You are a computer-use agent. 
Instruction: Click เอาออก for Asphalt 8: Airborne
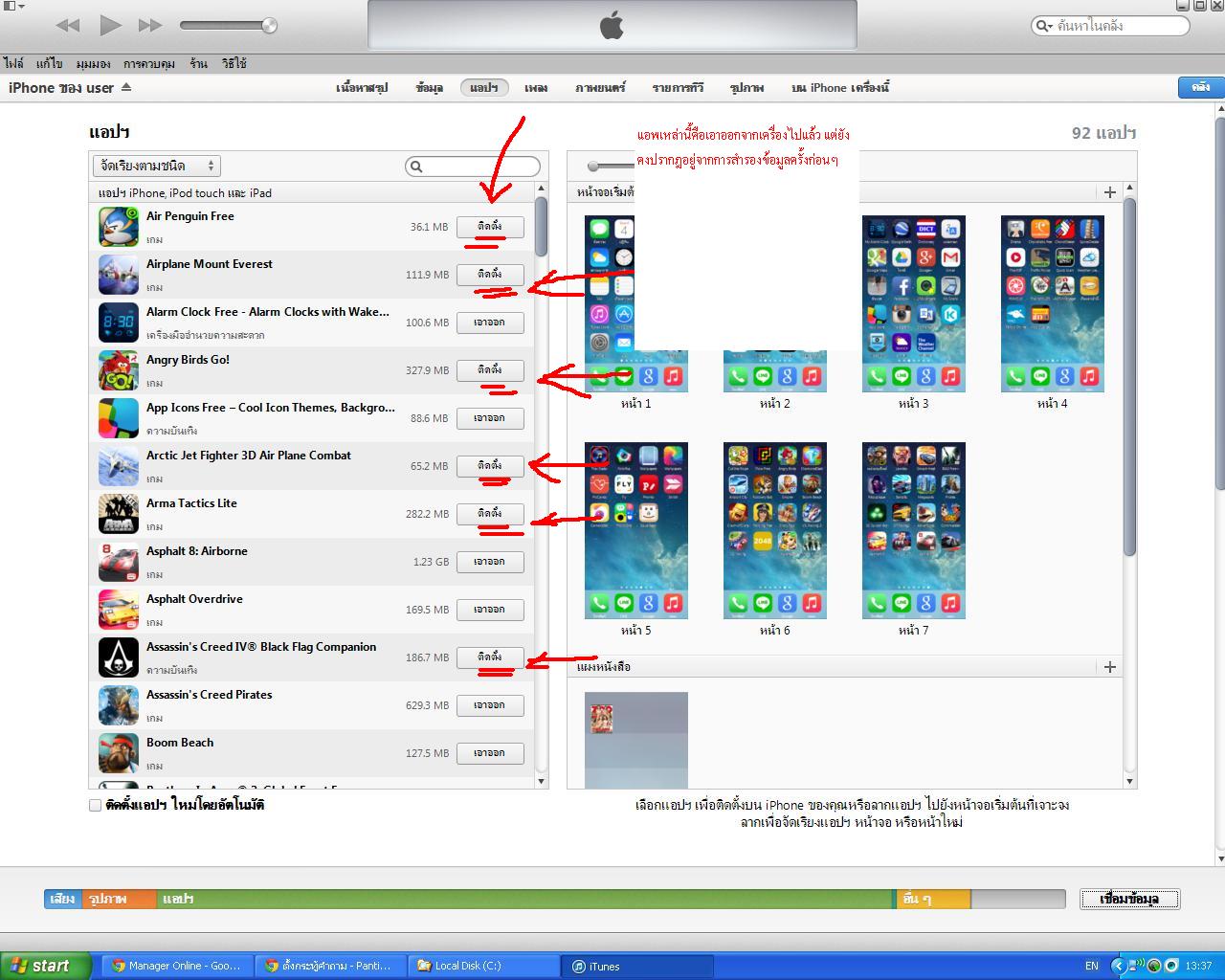(x=490, y=562)
